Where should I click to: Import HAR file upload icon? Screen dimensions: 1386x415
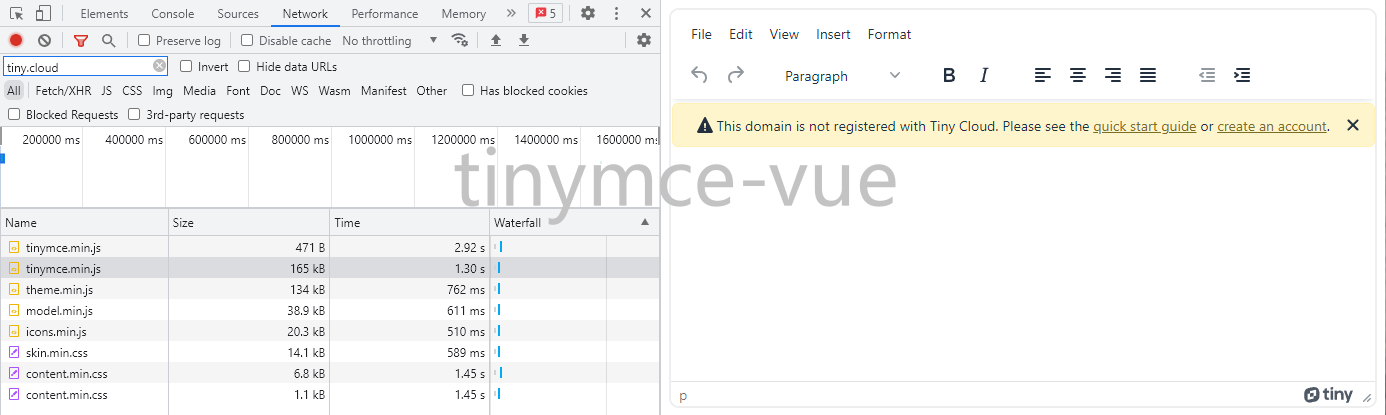pos(495,40)
